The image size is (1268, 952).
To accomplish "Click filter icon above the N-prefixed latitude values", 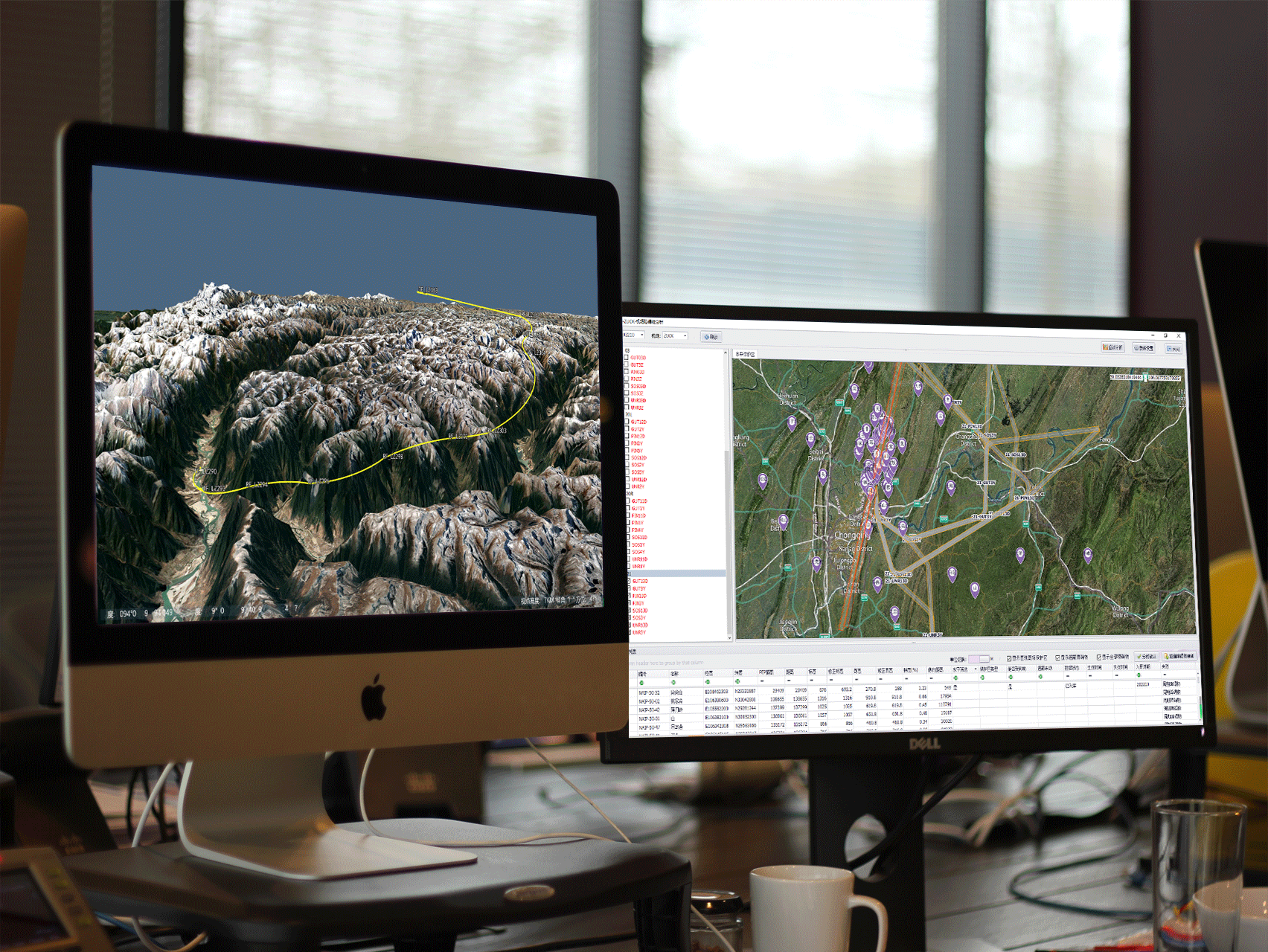I will 737,681.
